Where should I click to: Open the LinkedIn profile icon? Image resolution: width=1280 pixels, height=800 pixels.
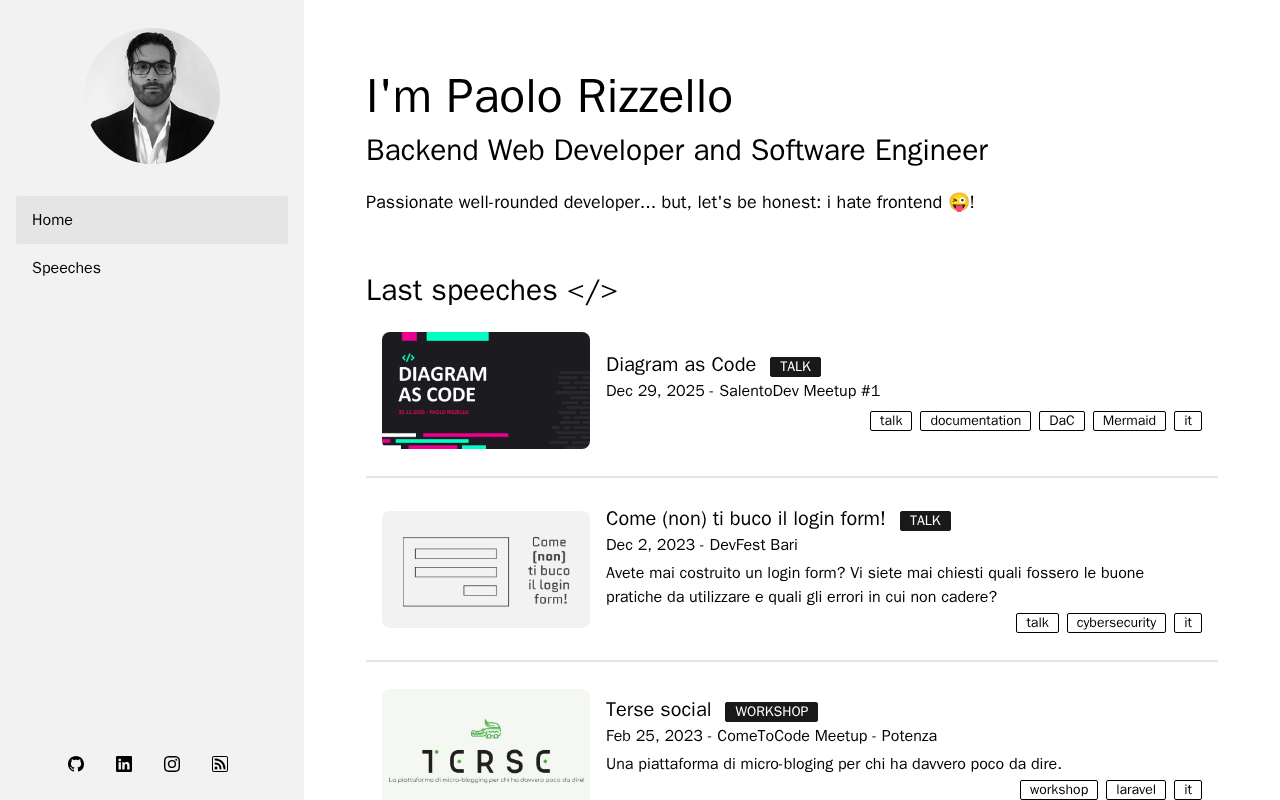(124, 764)
